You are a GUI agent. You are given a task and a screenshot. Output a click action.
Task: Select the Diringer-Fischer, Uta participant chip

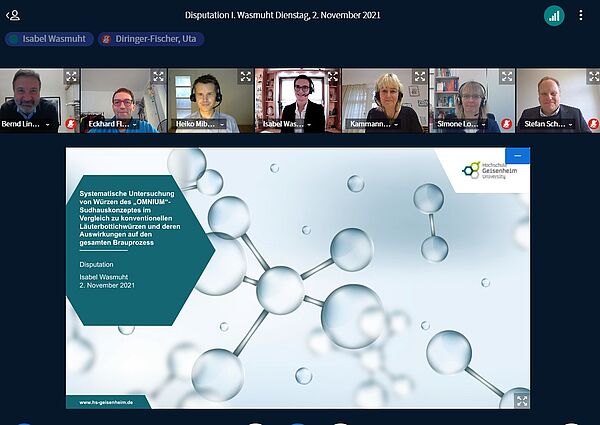(x=151, y=39)
